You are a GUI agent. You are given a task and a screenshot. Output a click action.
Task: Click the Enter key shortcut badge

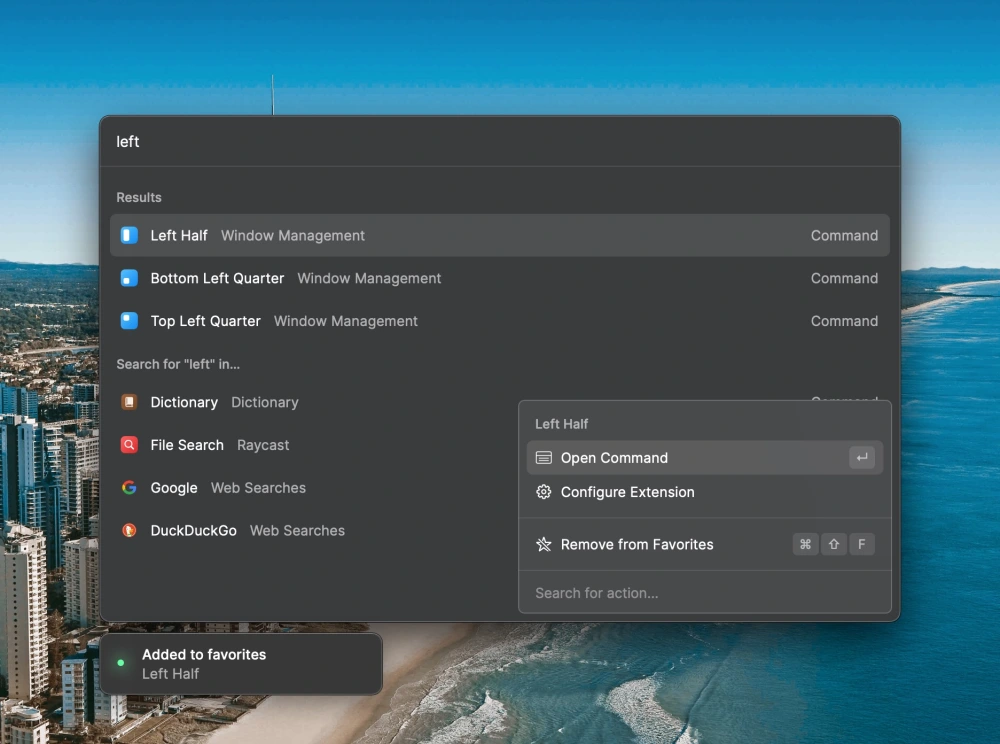(x=862, y=458)
